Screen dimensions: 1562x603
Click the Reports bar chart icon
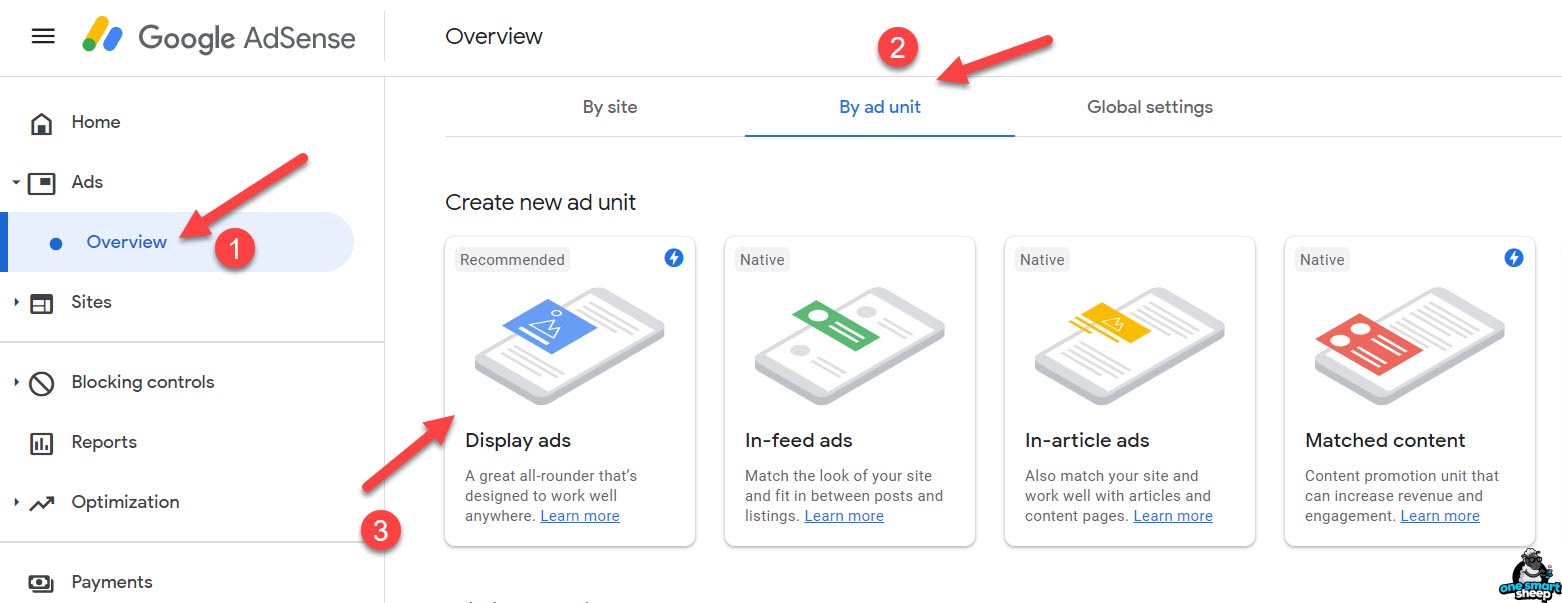(42, 443)
